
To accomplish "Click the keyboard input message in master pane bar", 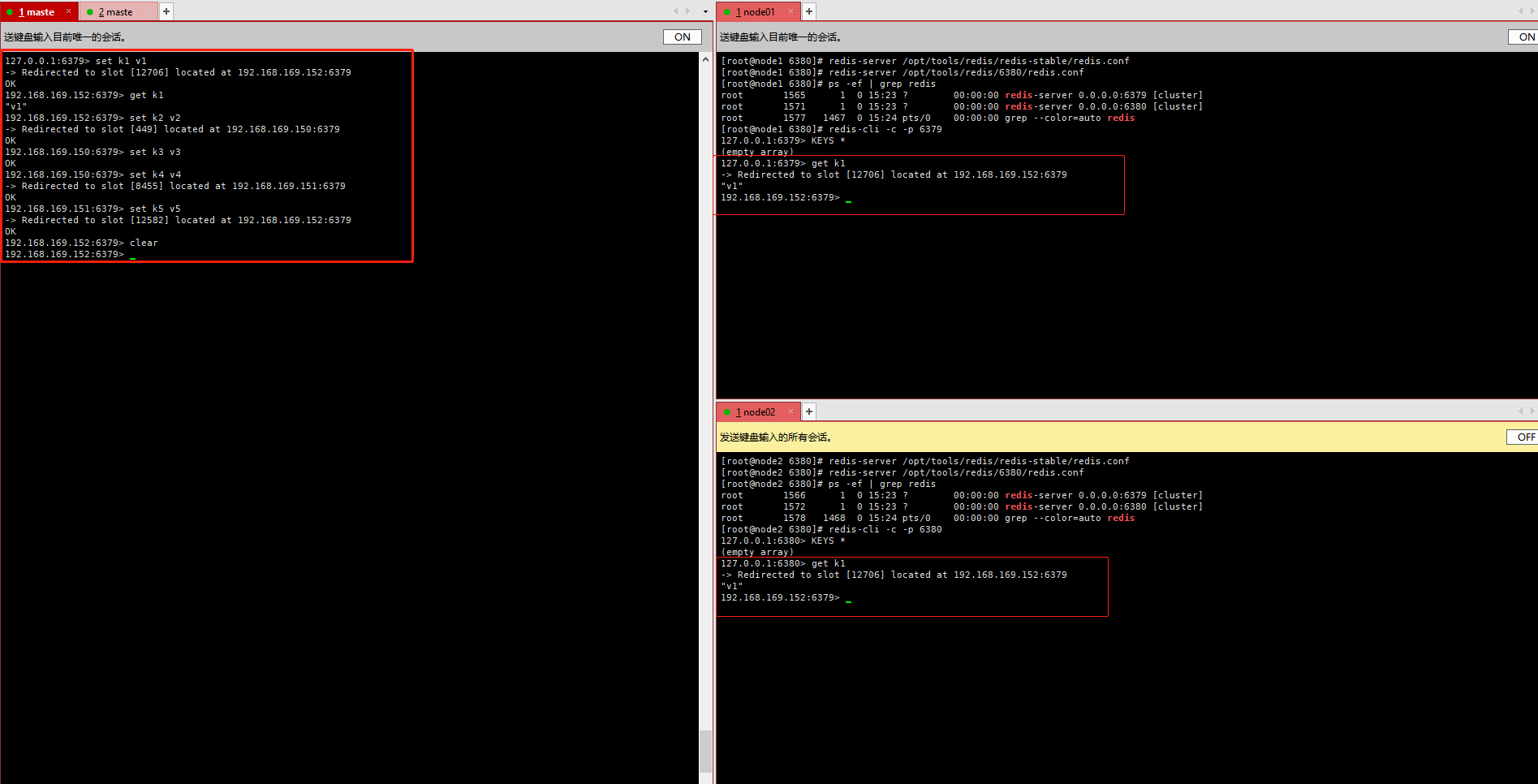I will [65, 37].
